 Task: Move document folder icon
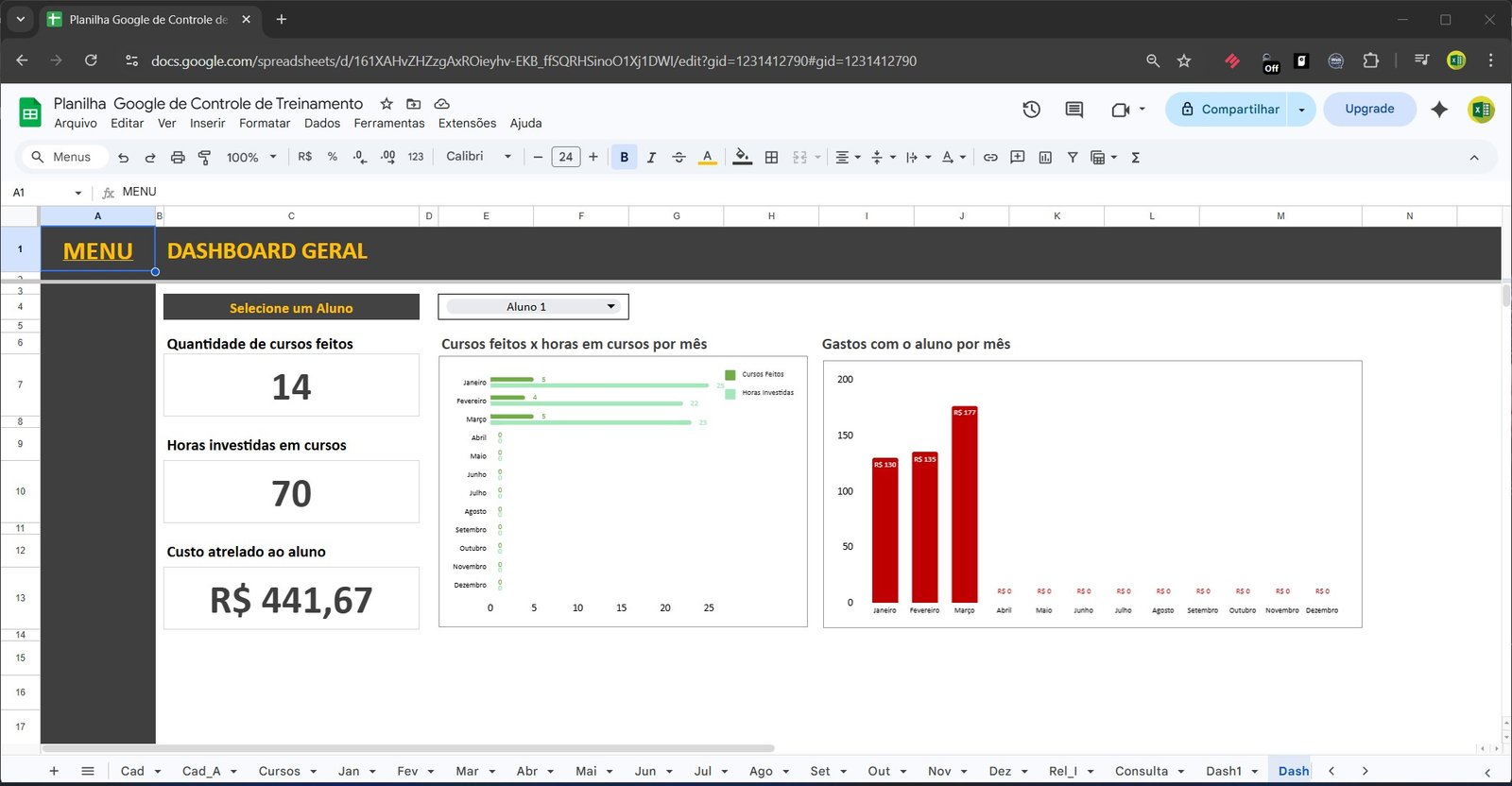click(413, 104)
